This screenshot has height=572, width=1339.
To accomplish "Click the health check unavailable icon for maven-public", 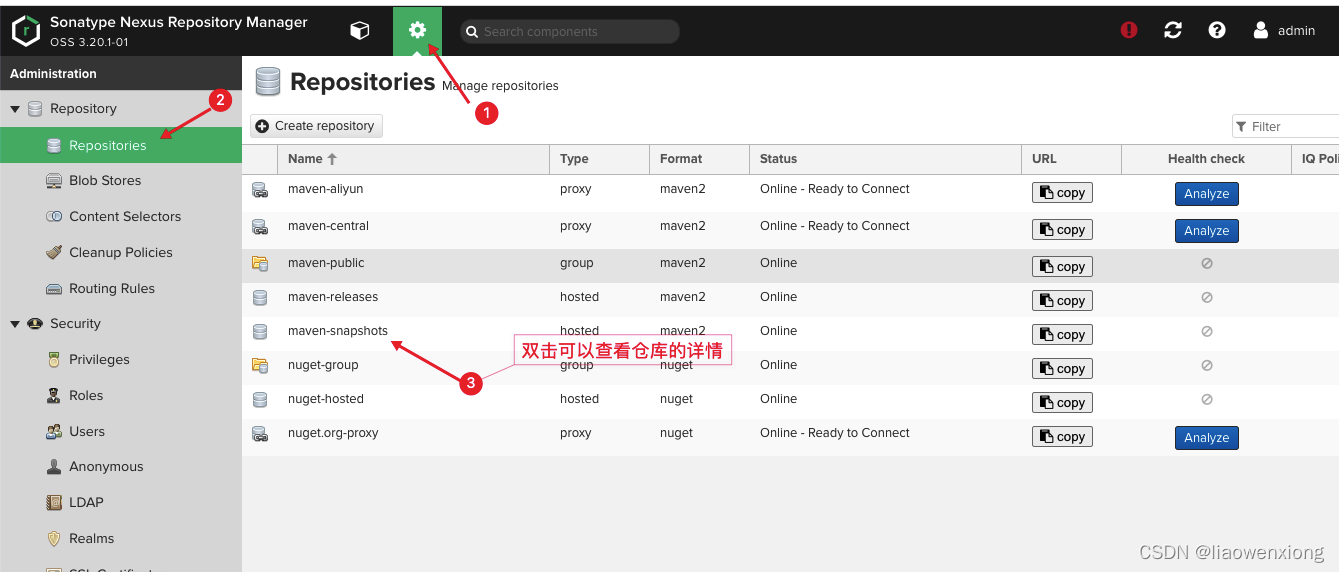I will pyautogui.click(x=1207, y=263).
